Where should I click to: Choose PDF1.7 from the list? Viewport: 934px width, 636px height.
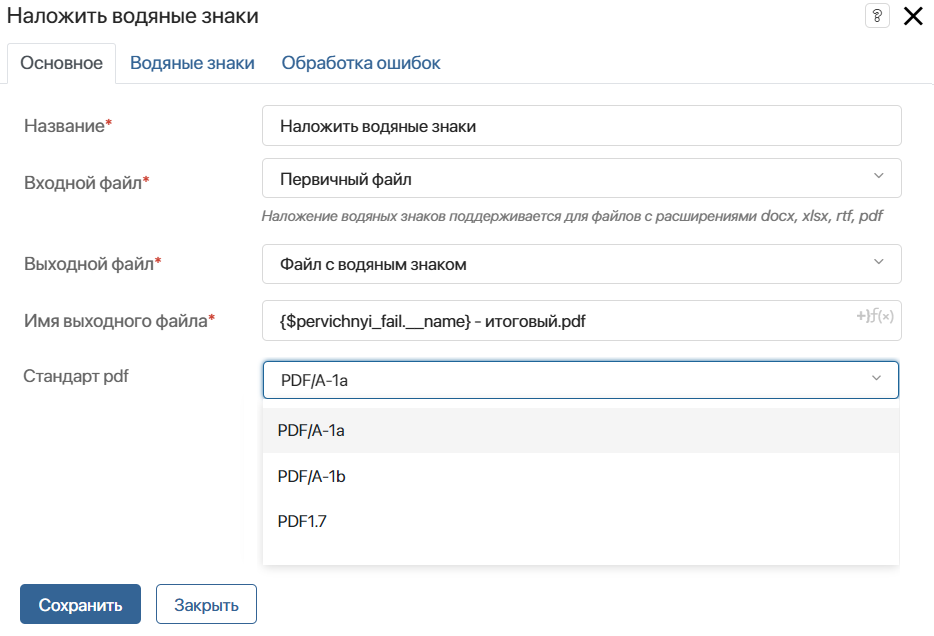click(x=581, y=521)
